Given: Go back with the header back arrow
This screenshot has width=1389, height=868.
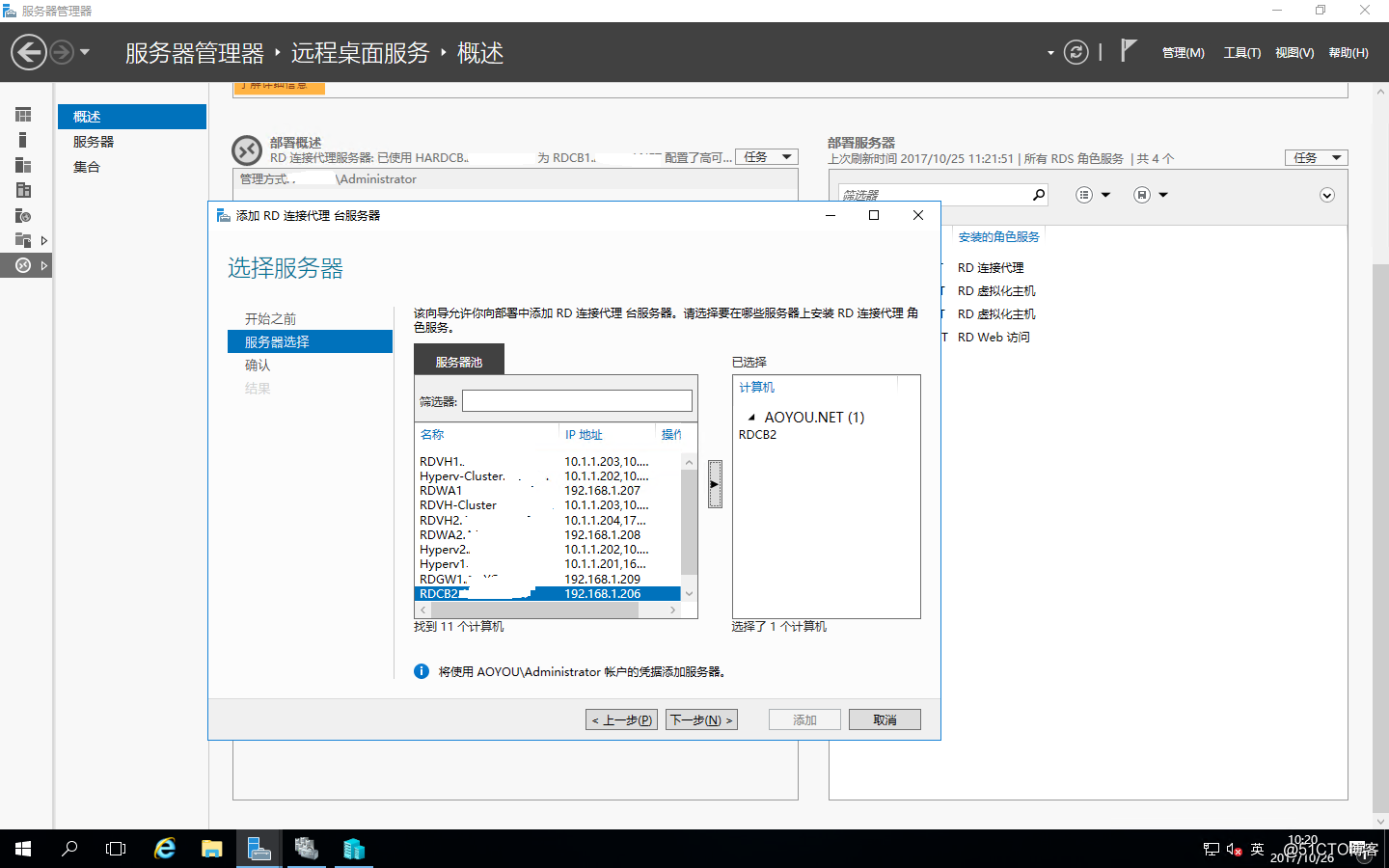Looking at the screenshot, I should (29, 52).
